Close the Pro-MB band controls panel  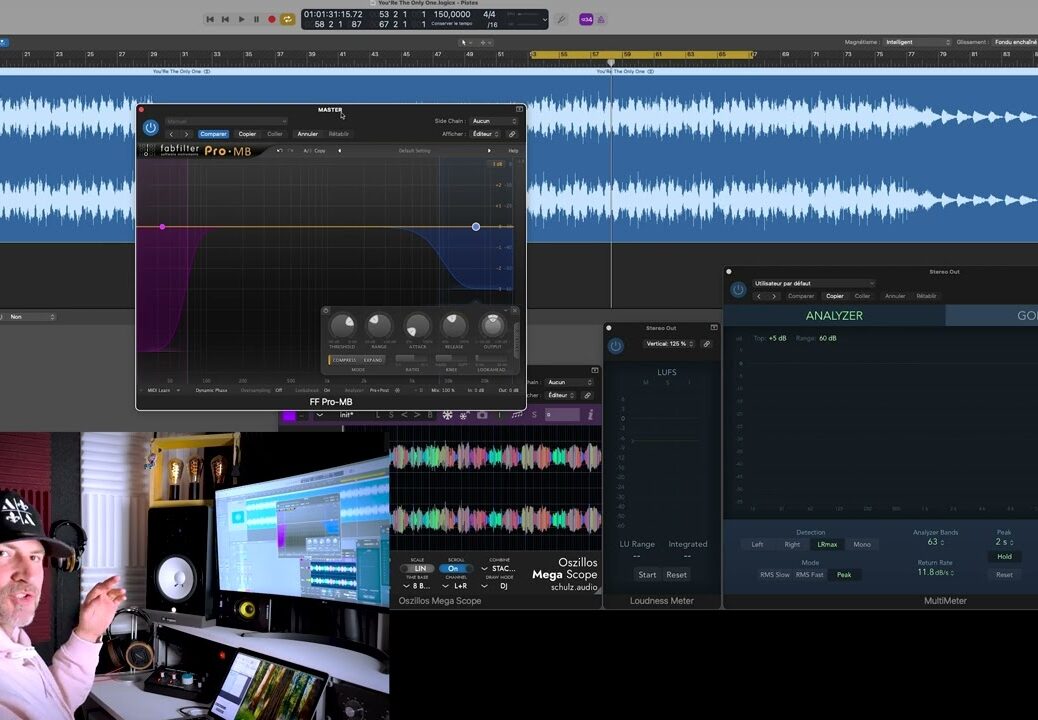tap(514, 310)
